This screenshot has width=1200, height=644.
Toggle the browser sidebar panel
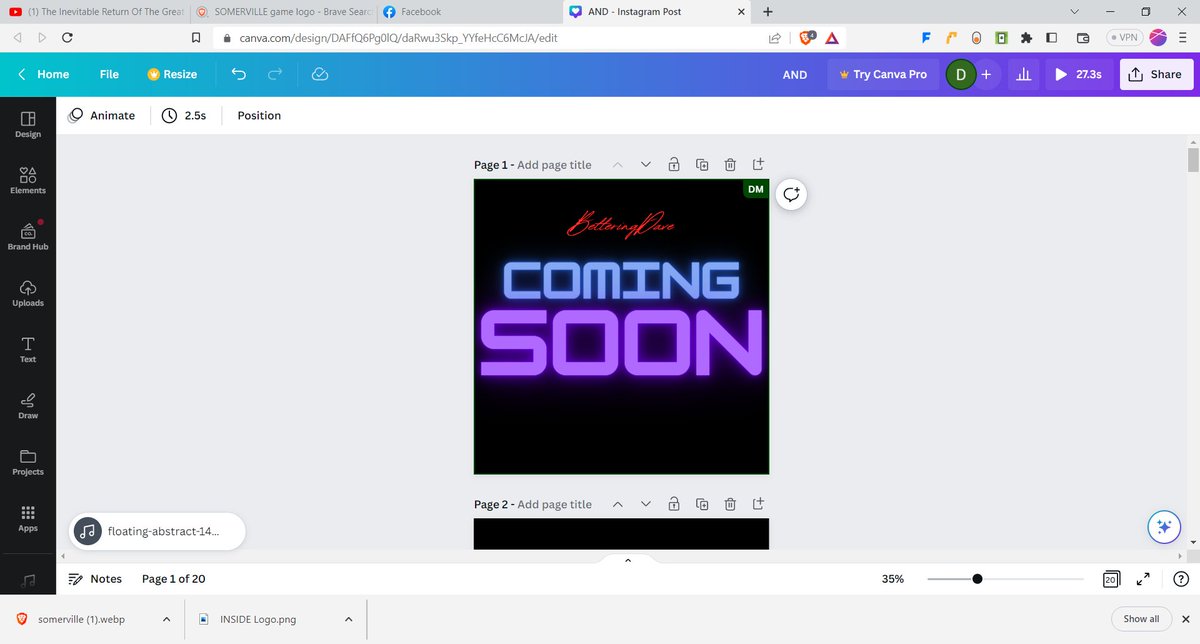click(x=1051, y=38)
